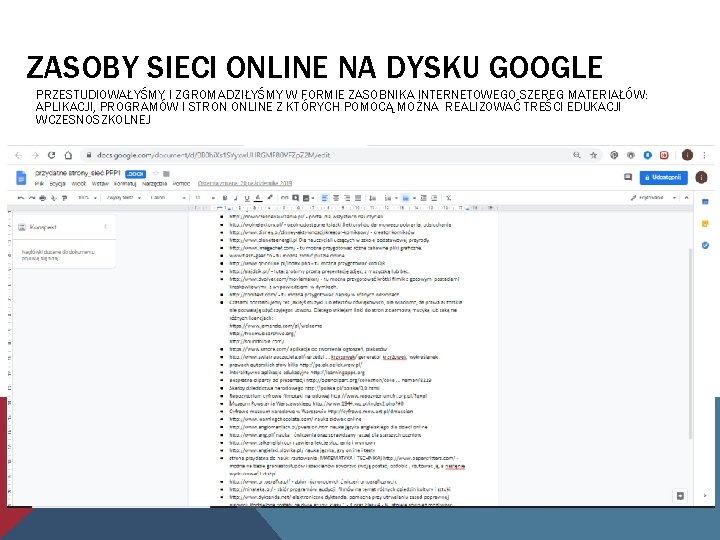The image size is (720, 540).
Task: Open comment history icon beside Udostępnij
Action: point(628,177)
